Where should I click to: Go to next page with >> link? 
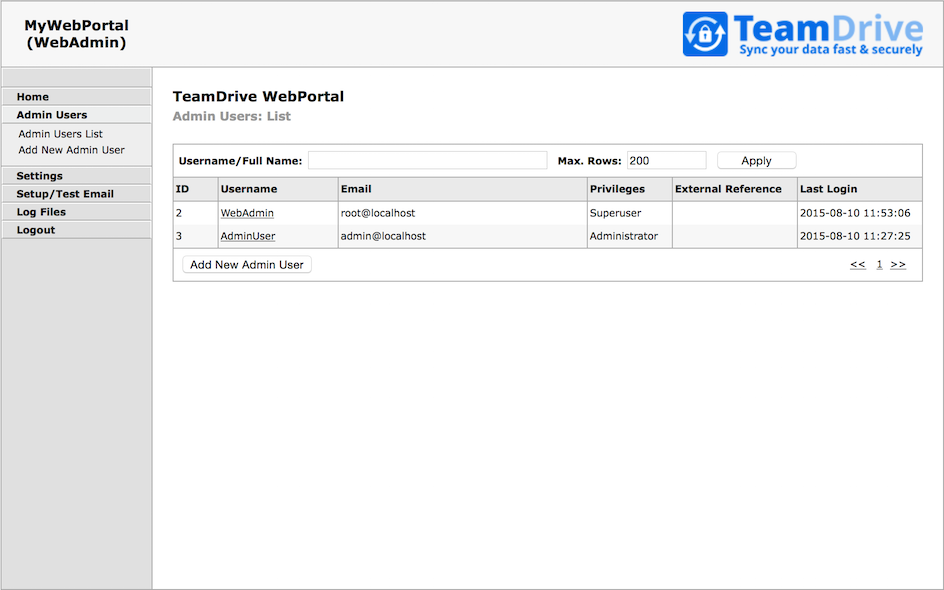[898, 264]
